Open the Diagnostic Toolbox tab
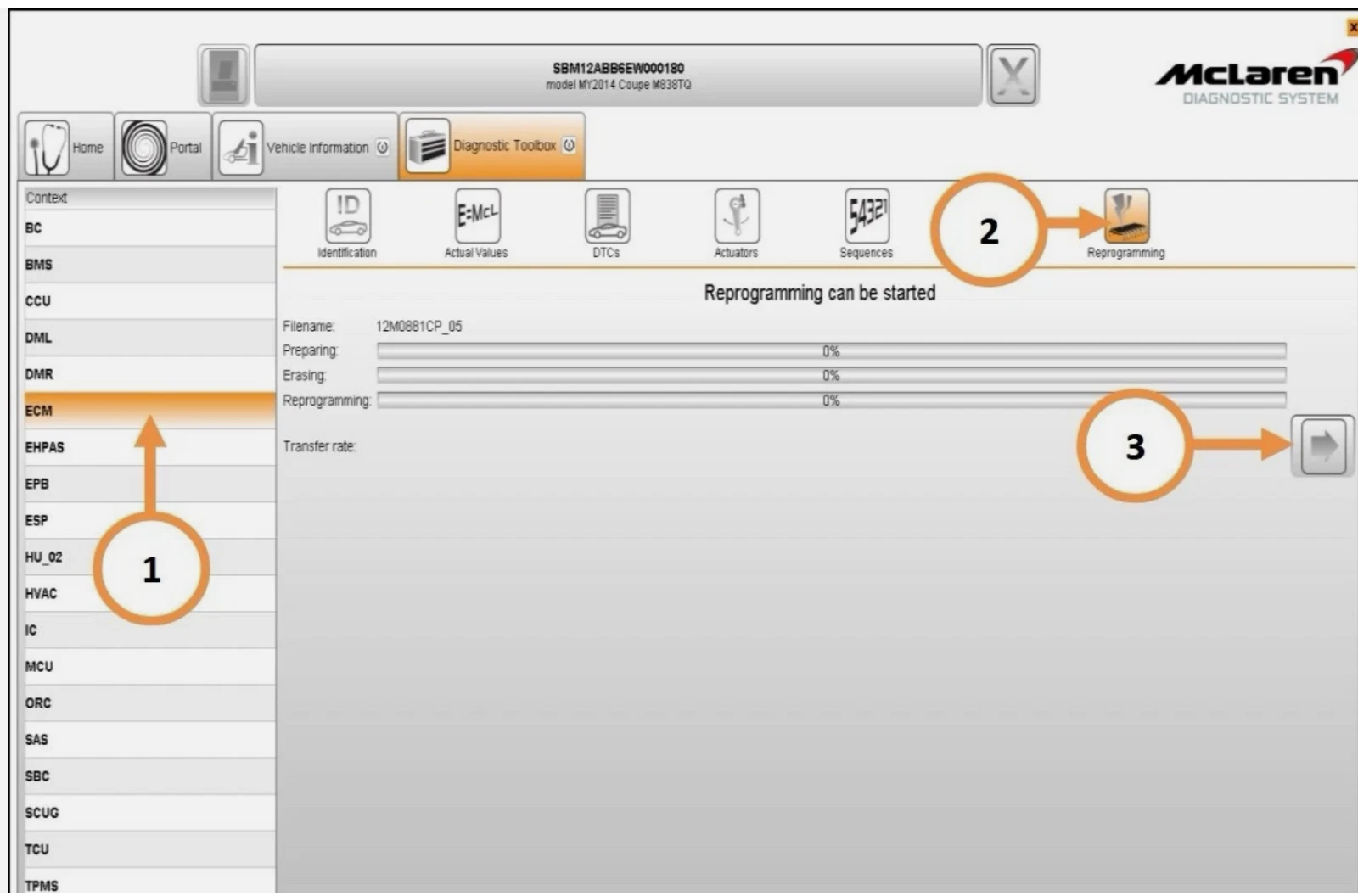 coord(492,146)
